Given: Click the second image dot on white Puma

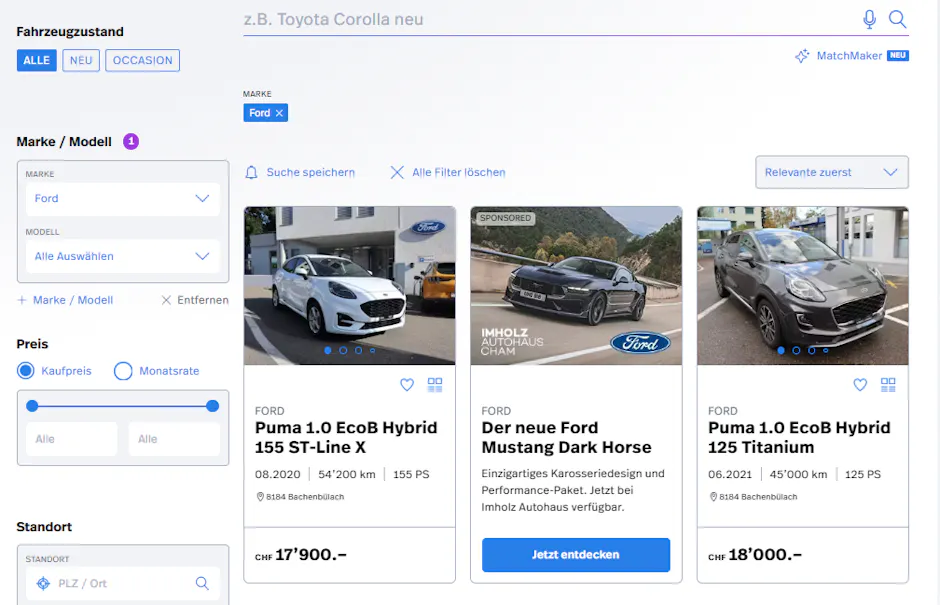Looking at the screenshot, I should 343,350.
